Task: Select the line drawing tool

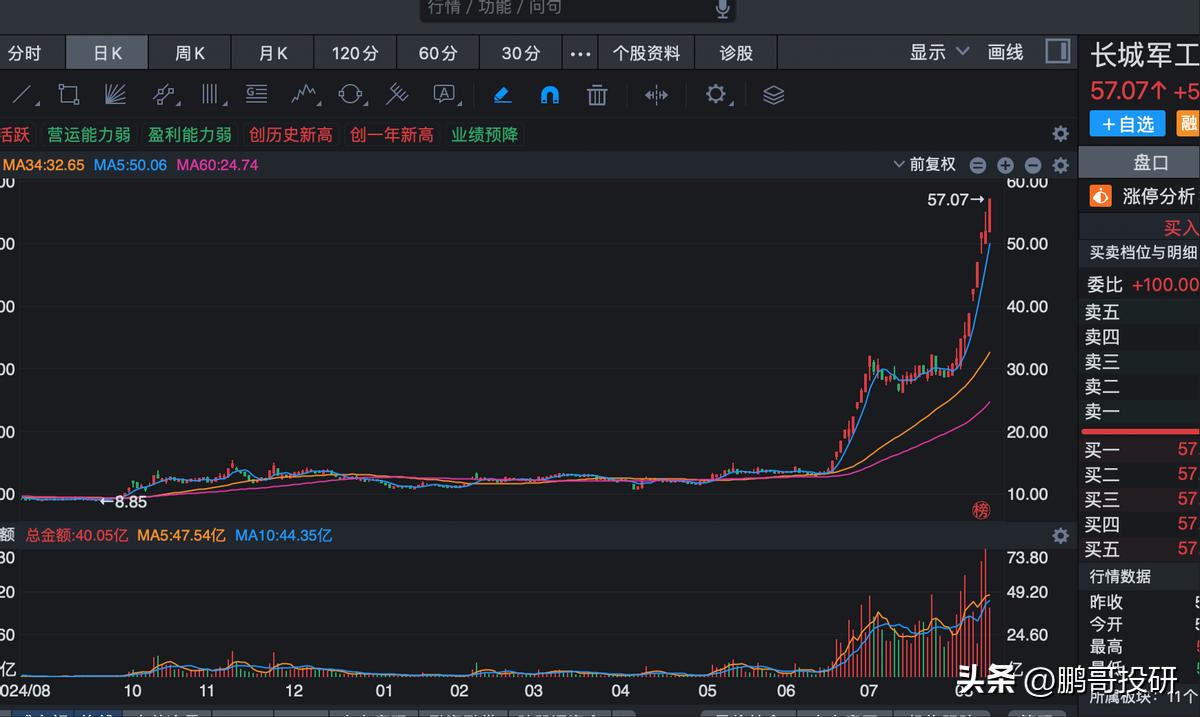Action: click(x=22, y=94)
